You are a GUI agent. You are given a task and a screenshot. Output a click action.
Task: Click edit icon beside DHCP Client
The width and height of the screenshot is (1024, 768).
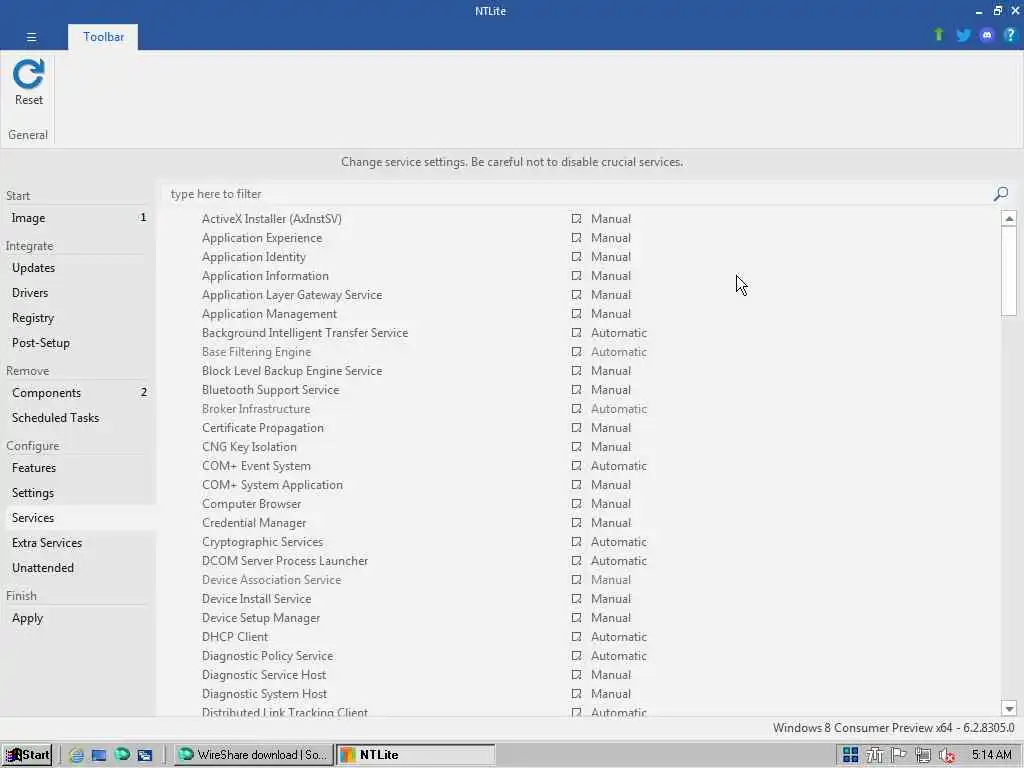[576, 637]
